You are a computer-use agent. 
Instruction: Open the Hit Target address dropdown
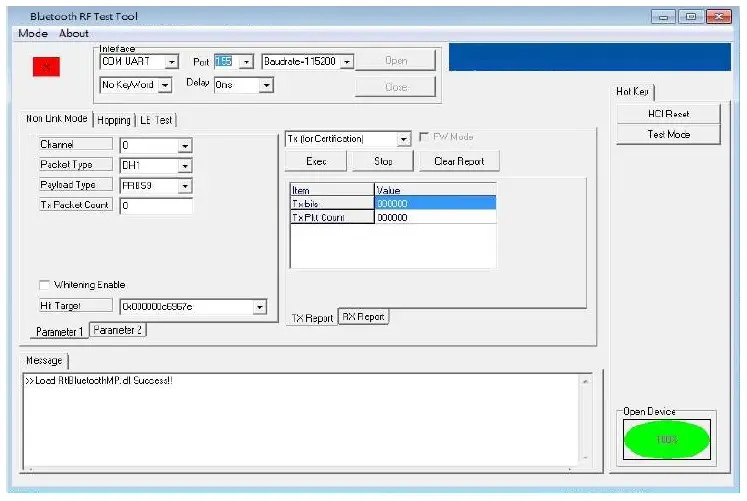(260, 307)
